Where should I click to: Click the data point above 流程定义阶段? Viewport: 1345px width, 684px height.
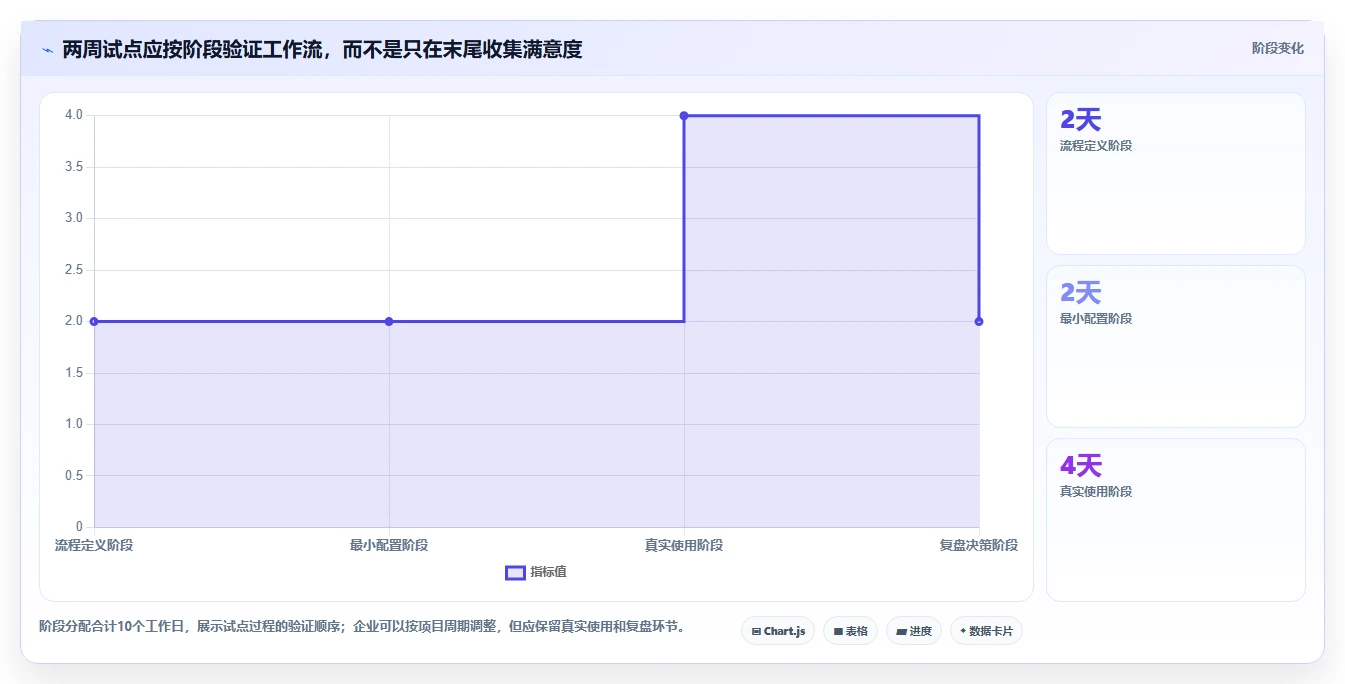[94, 321]
